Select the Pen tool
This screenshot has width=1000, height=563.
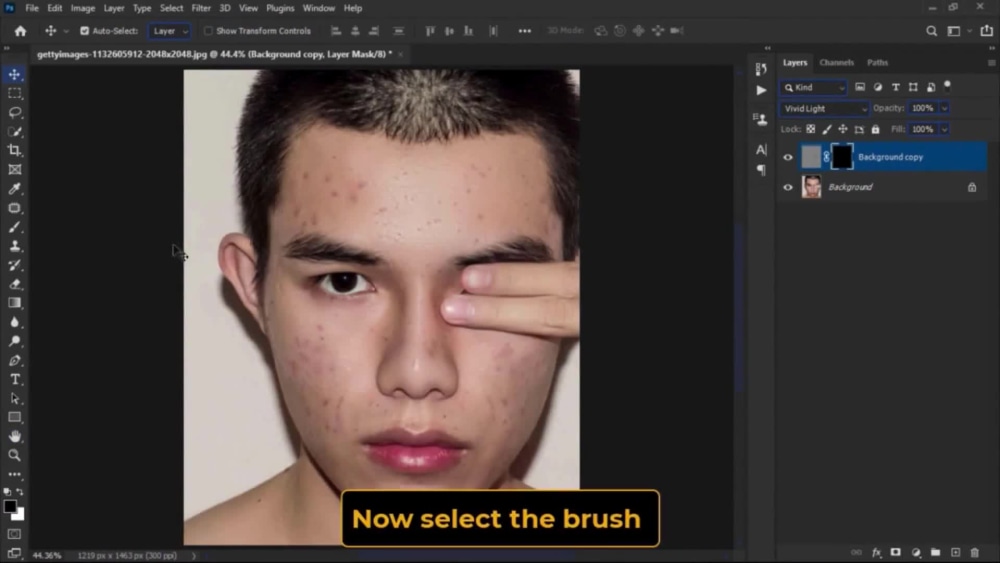point(15,360)
